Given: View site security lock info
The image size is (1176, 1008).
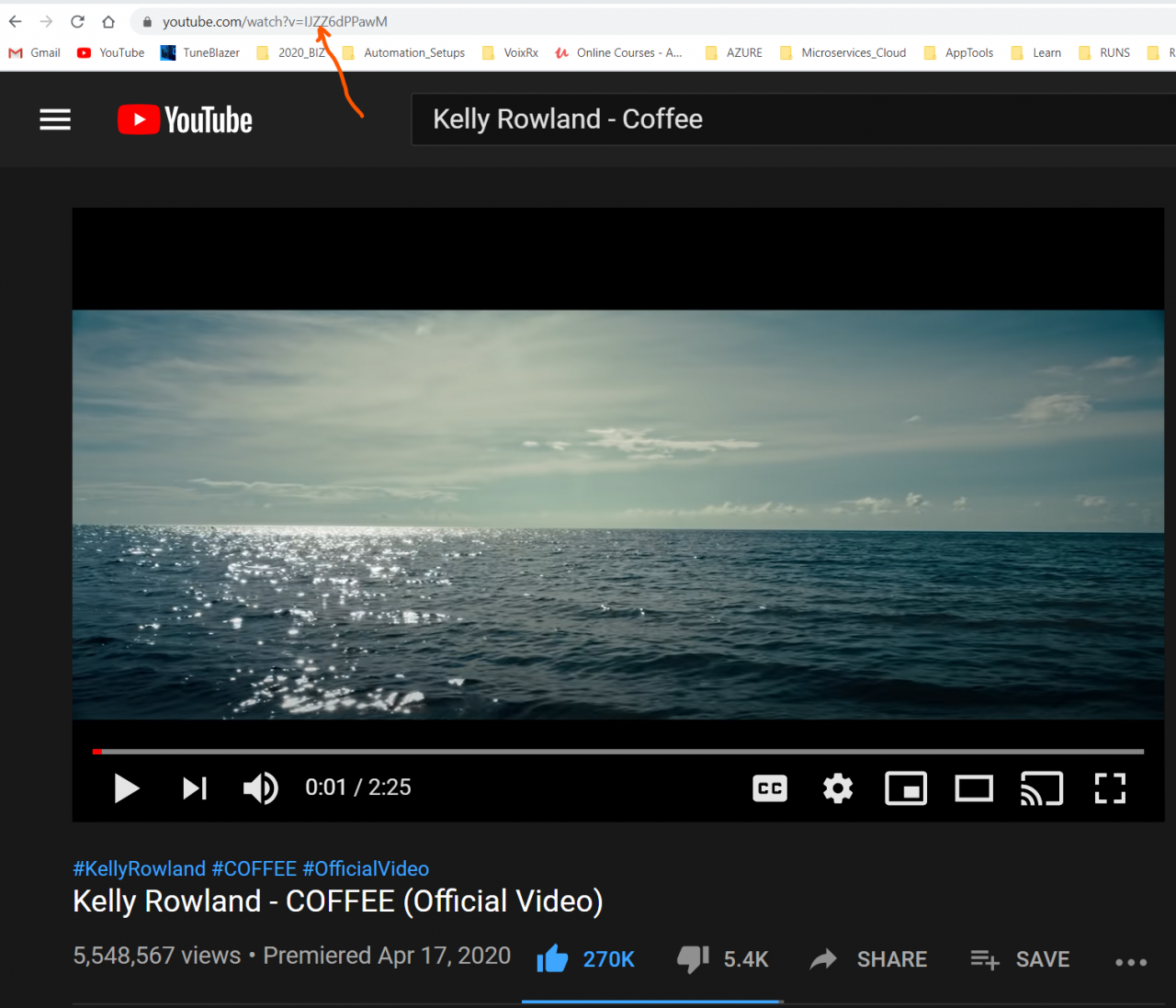Looking at the screenshot, I should point(147,21).
